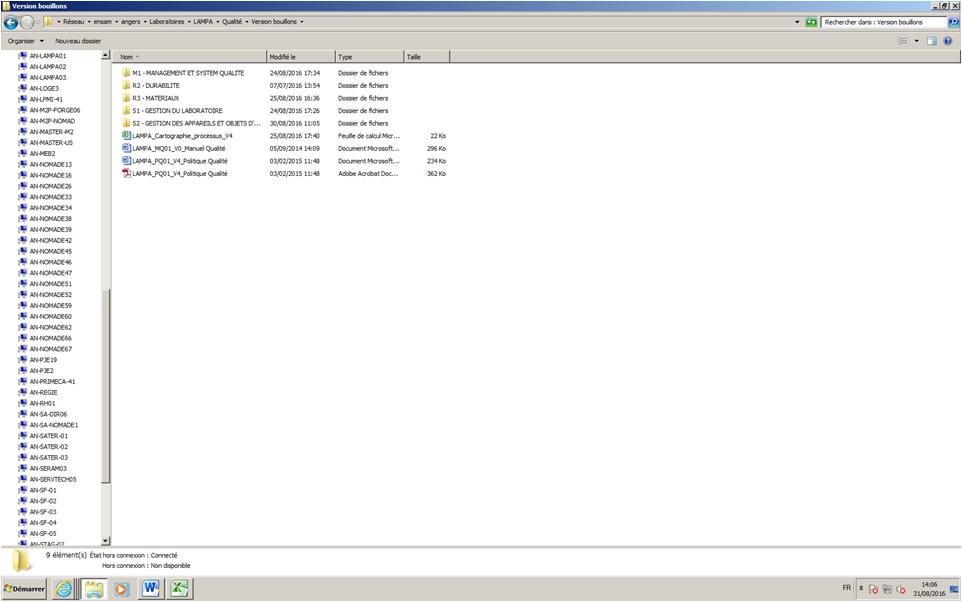Click the Back navigation arrow
The height and width of the screenshot is (602, 962).
coord(11,22)
